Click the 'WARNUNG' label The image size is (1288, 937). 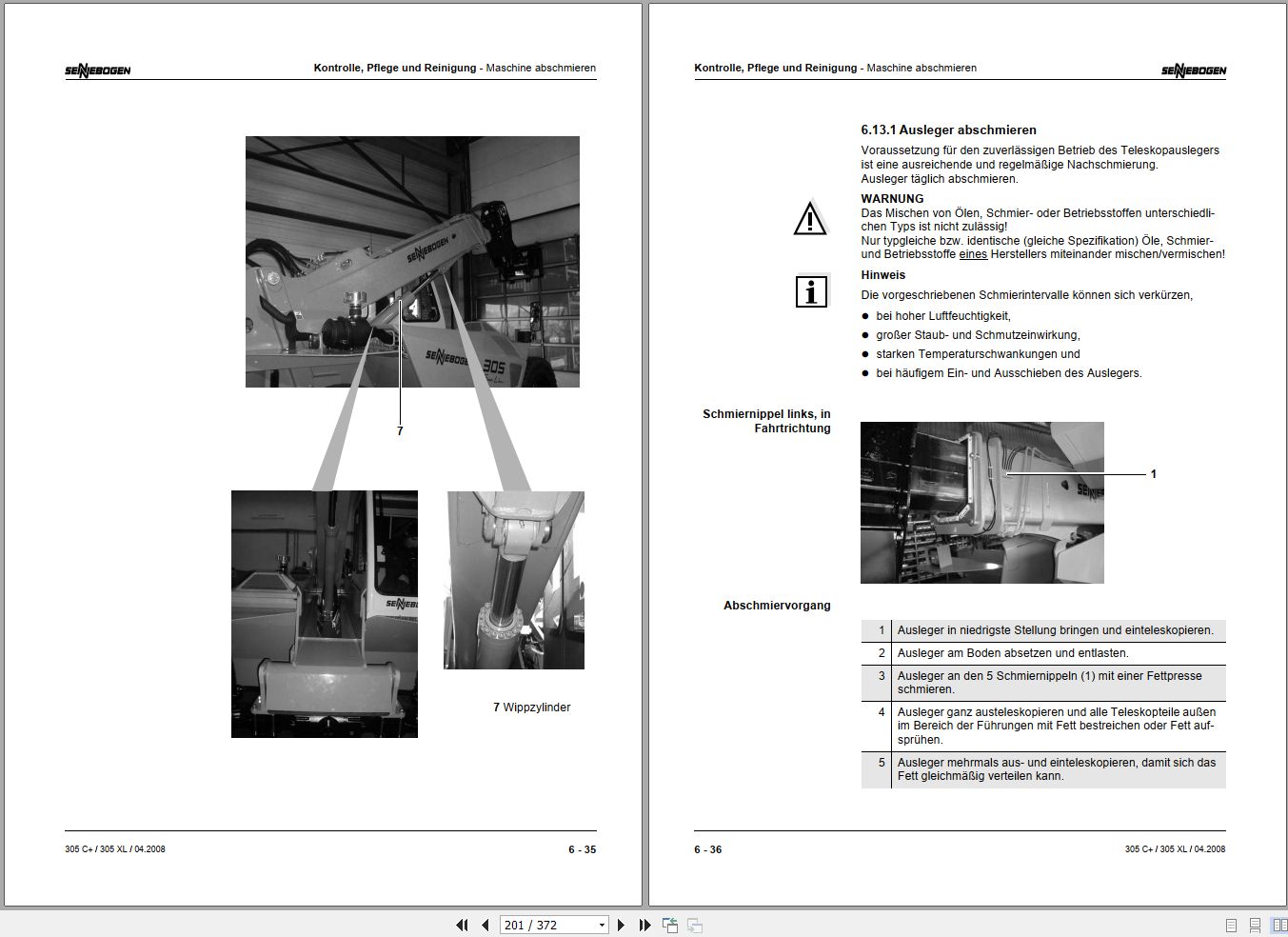point(892,199)
